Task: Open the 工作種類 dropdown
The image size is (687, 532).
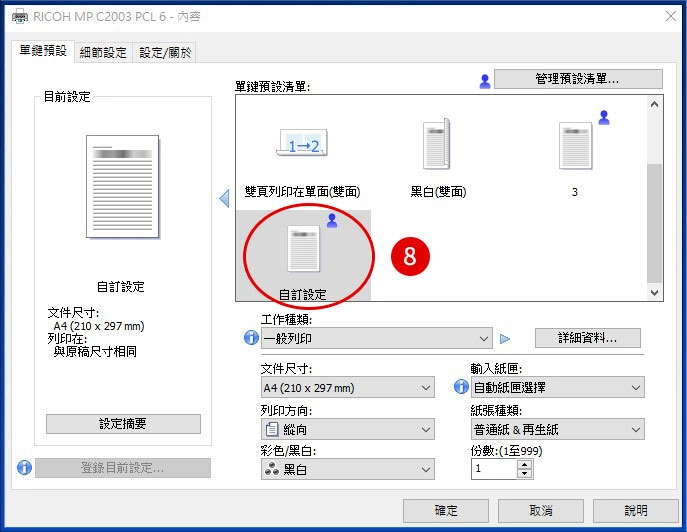Action: 377,338
